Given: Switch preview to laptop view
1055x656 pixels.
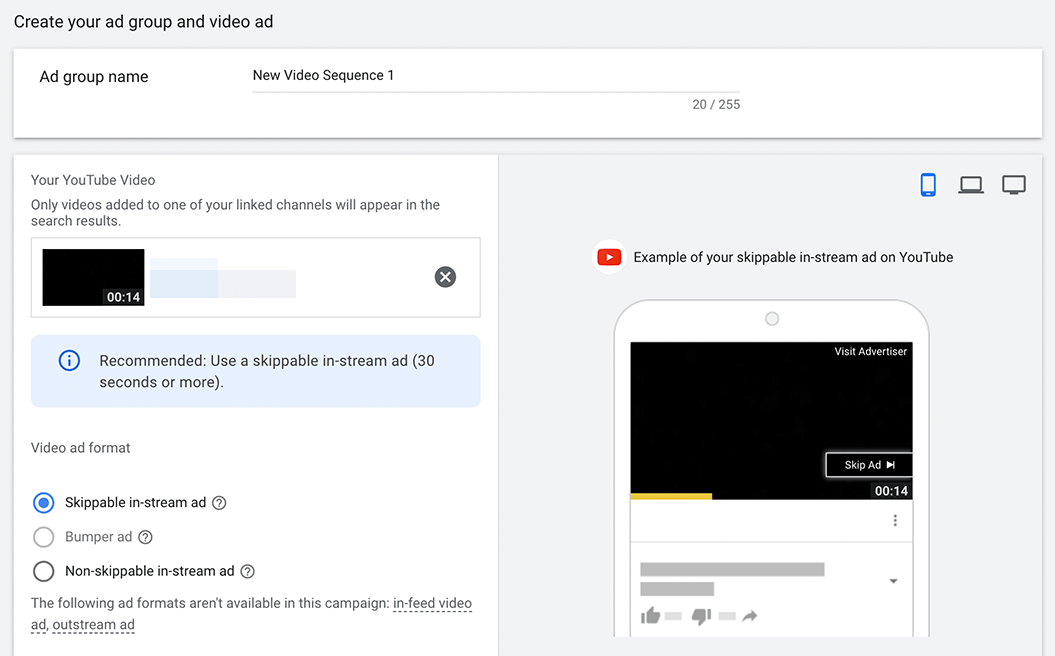Looking at the screenshot, I should point(971,184).
